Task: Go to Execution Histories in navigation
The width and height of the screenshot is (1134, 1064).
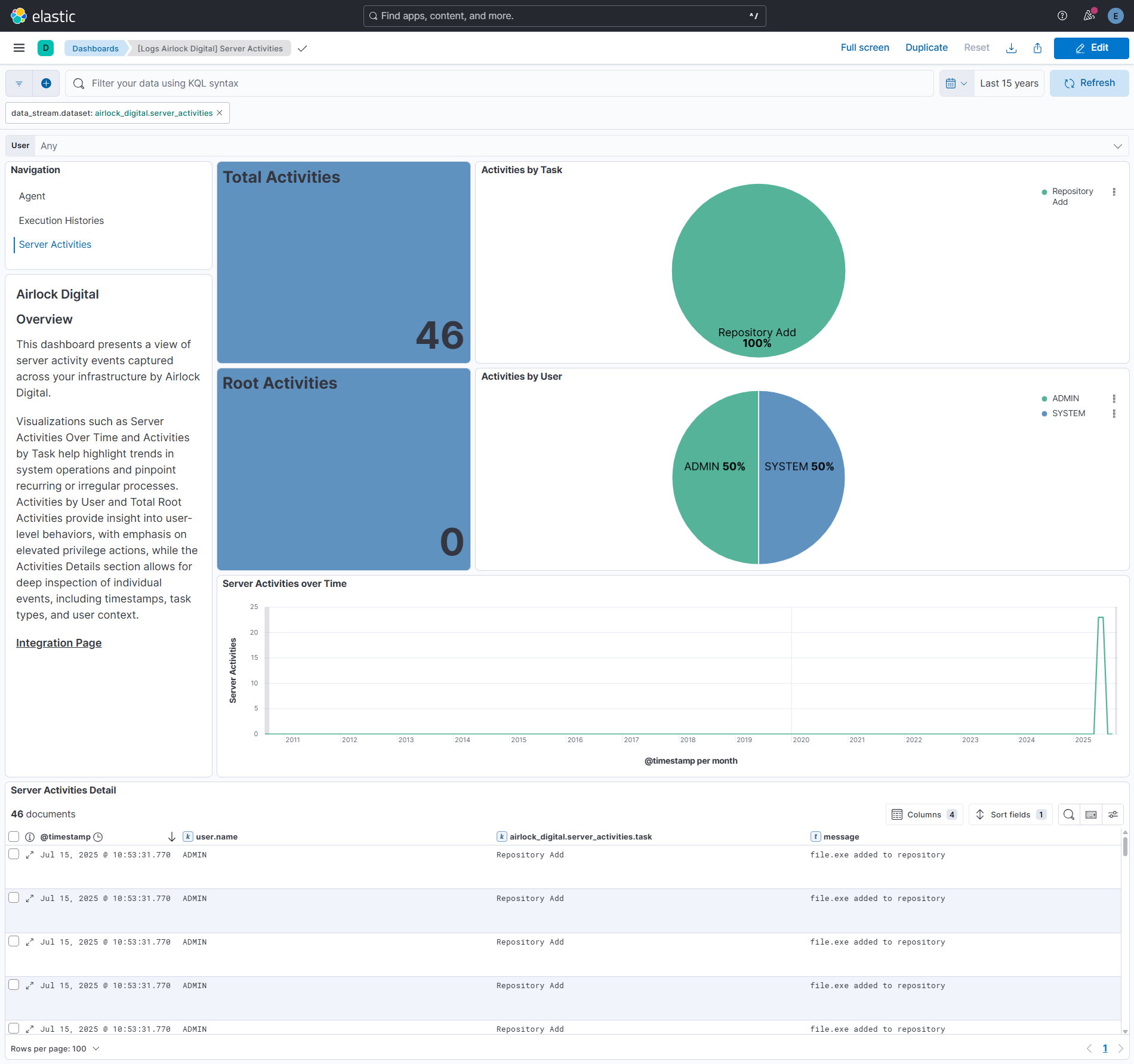Action: pyautogui.click(x=61, y=220)
